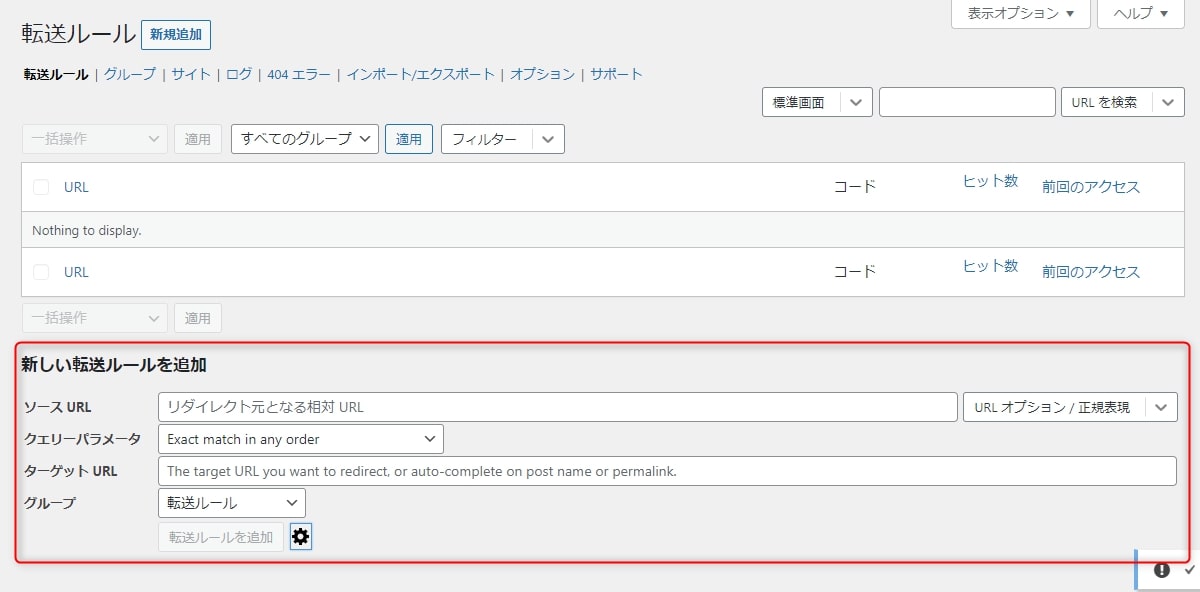
Task: Click the Nothing to display. row text
Action: [x=87, y=230]
